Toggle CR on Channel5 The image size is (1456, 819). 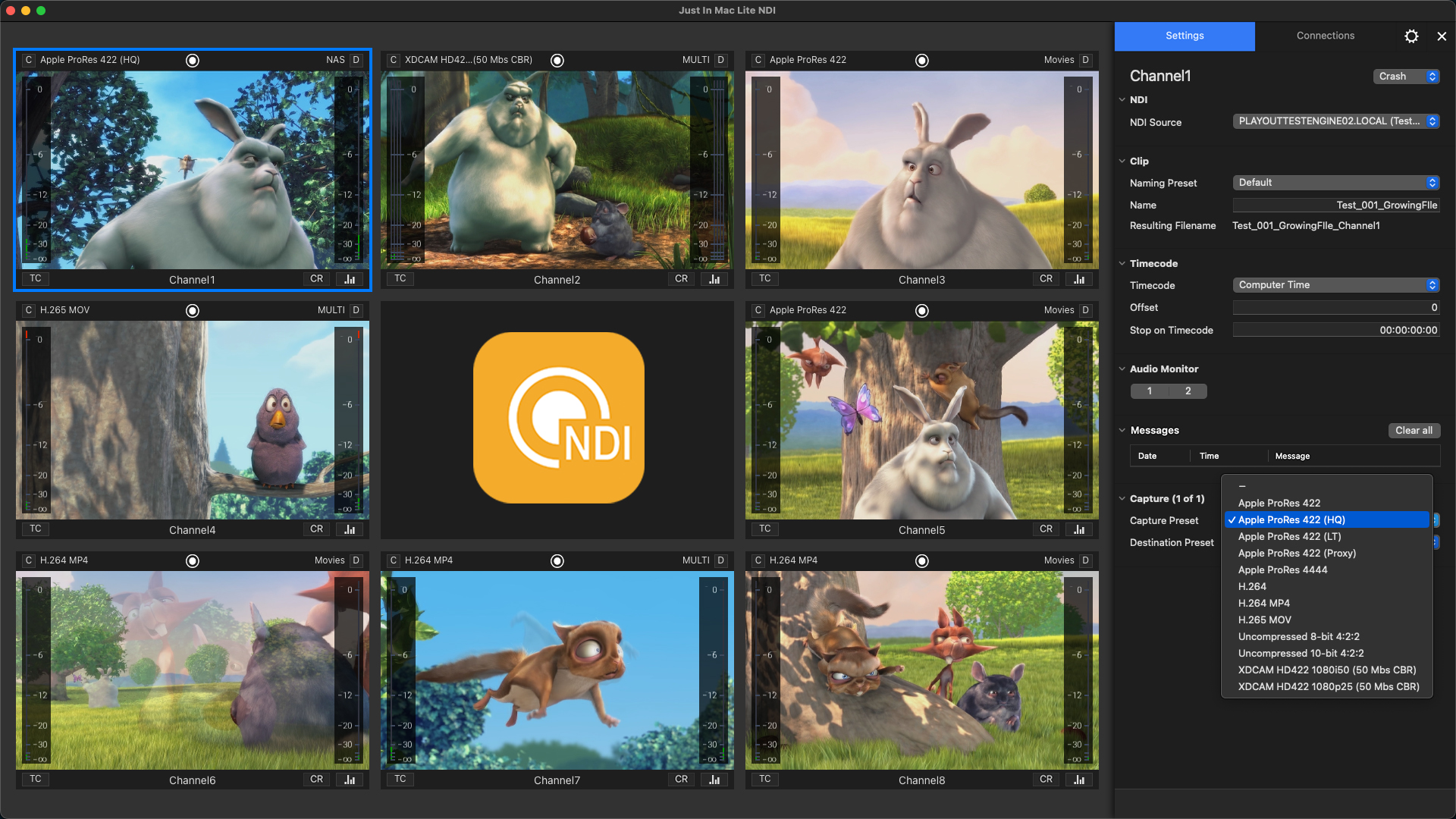(1046, 529)
